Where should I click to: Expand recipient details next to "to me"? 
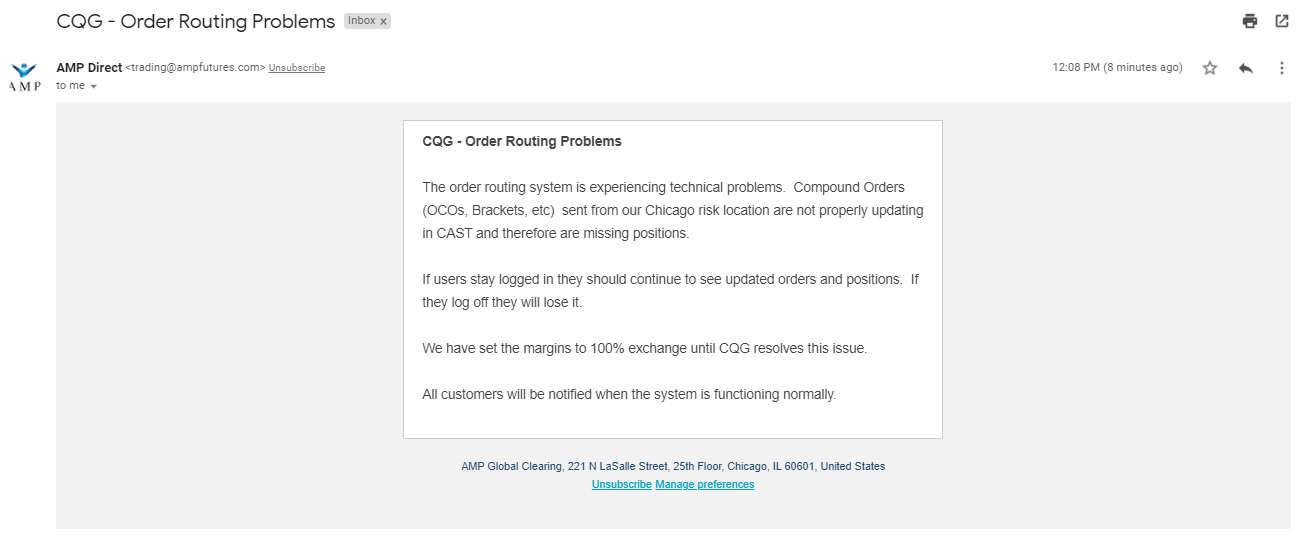click(94, 87)
